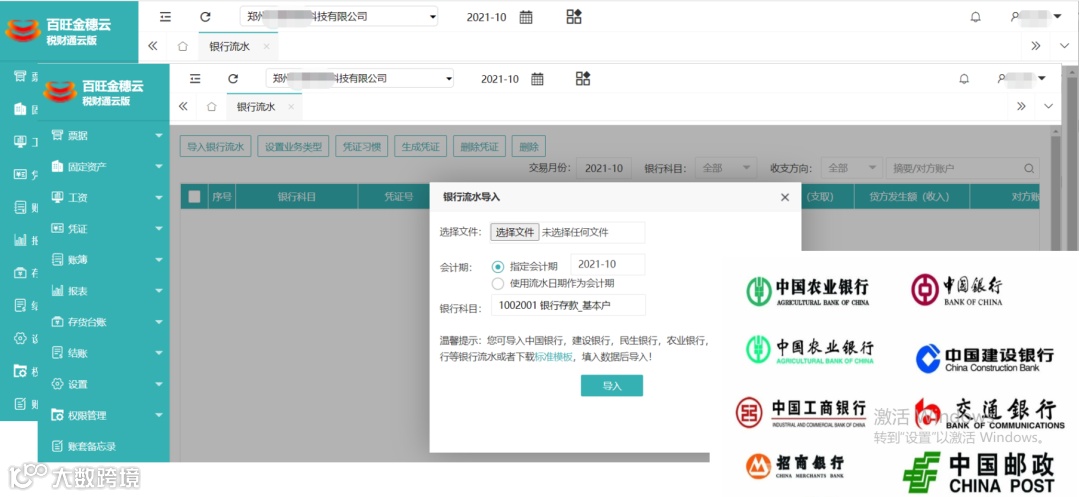Open the company dropdown in the front window
Viewport: 1080px width, 497px height.
coord(360,78)
